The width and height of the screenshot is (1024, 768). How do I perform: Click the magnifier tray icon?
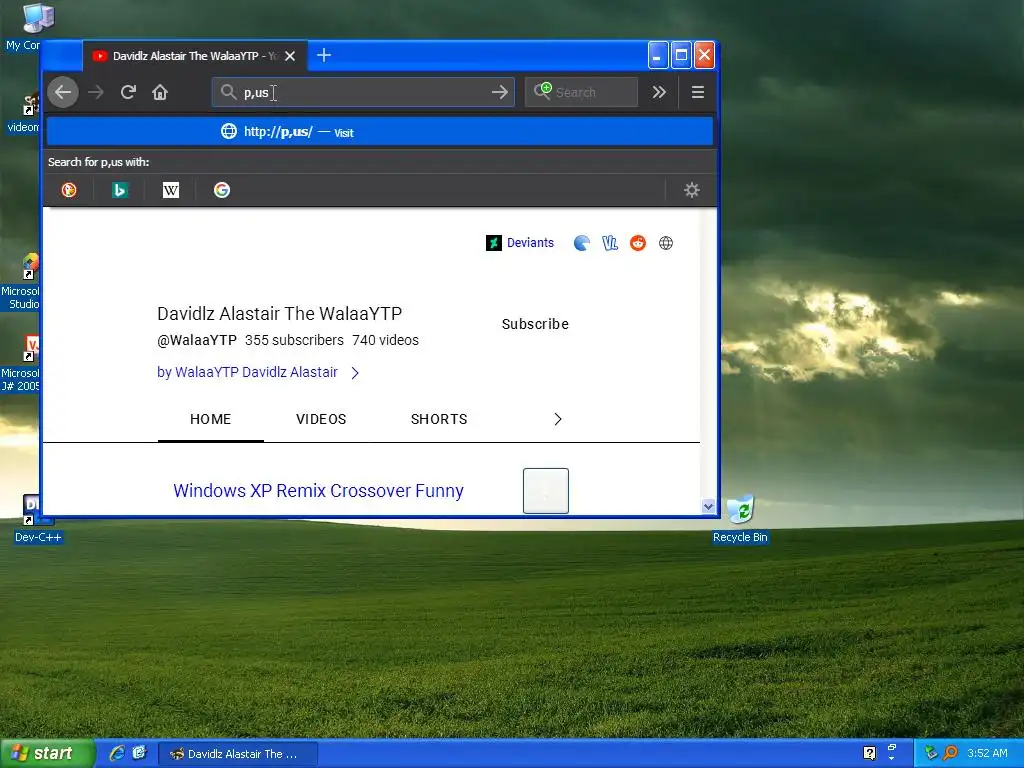pos(950,754)
